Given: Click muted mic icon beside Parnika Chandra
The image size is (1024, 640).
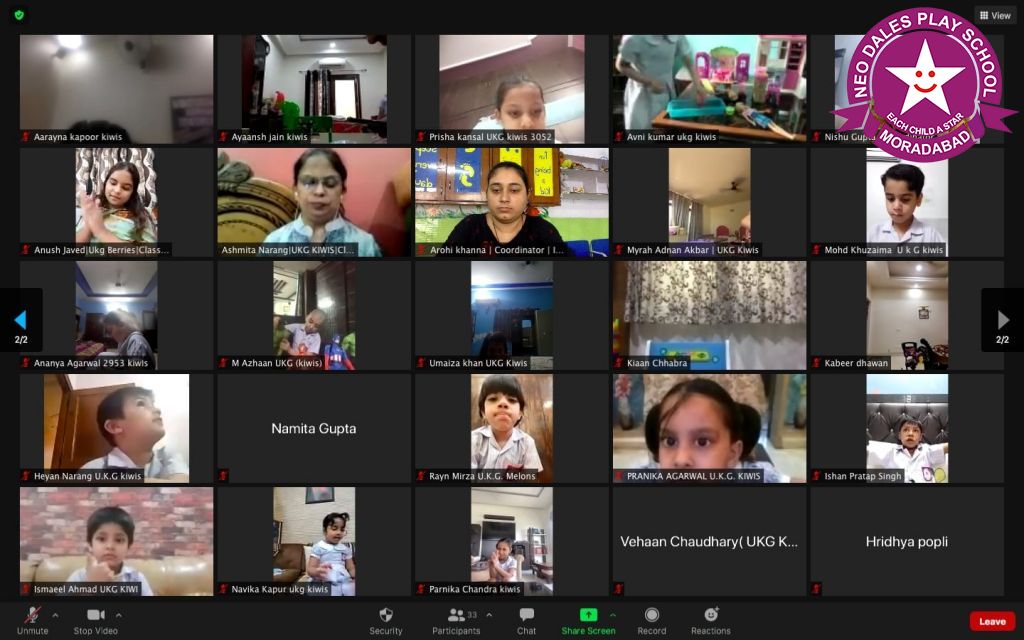Looking at the screenshot, I should tap(421, 588).
